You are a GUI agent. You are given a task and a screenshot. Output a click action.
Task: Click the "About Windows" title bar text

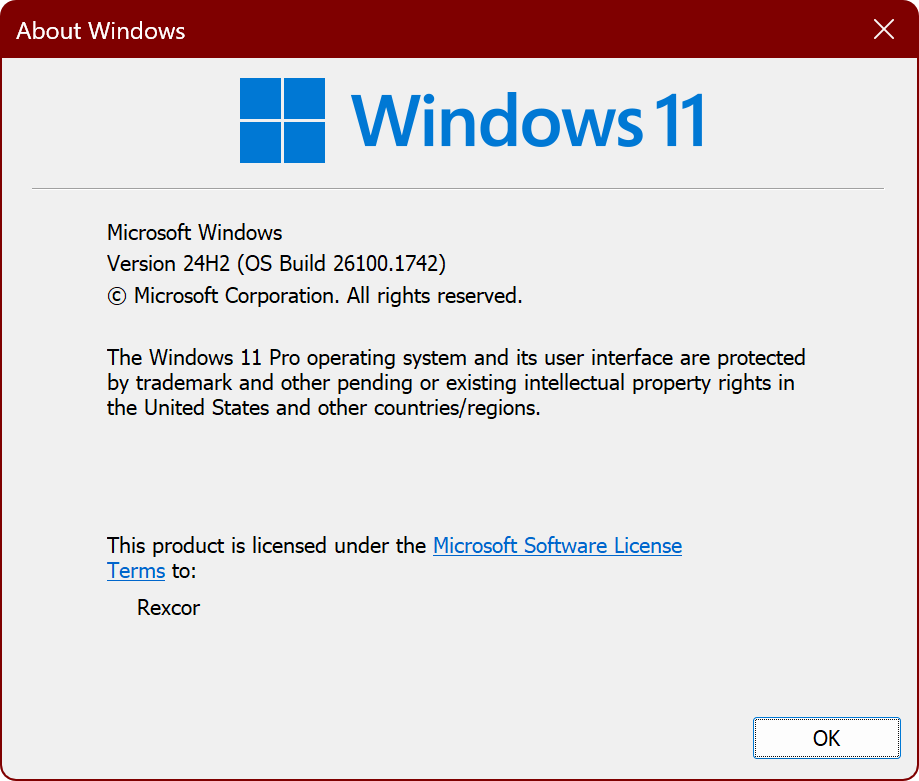pyautogui.click(x=100, y=30)
